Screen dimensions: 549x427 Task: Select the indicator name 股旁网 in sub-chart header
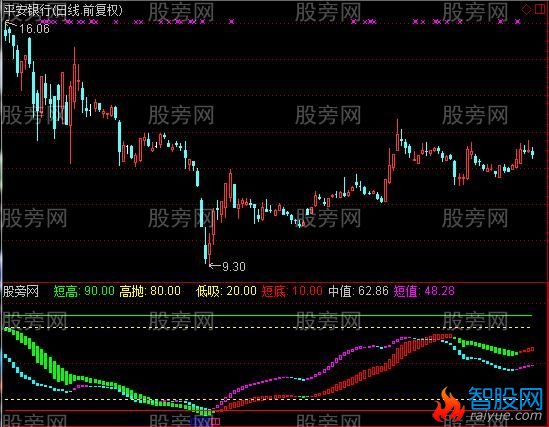21,291
